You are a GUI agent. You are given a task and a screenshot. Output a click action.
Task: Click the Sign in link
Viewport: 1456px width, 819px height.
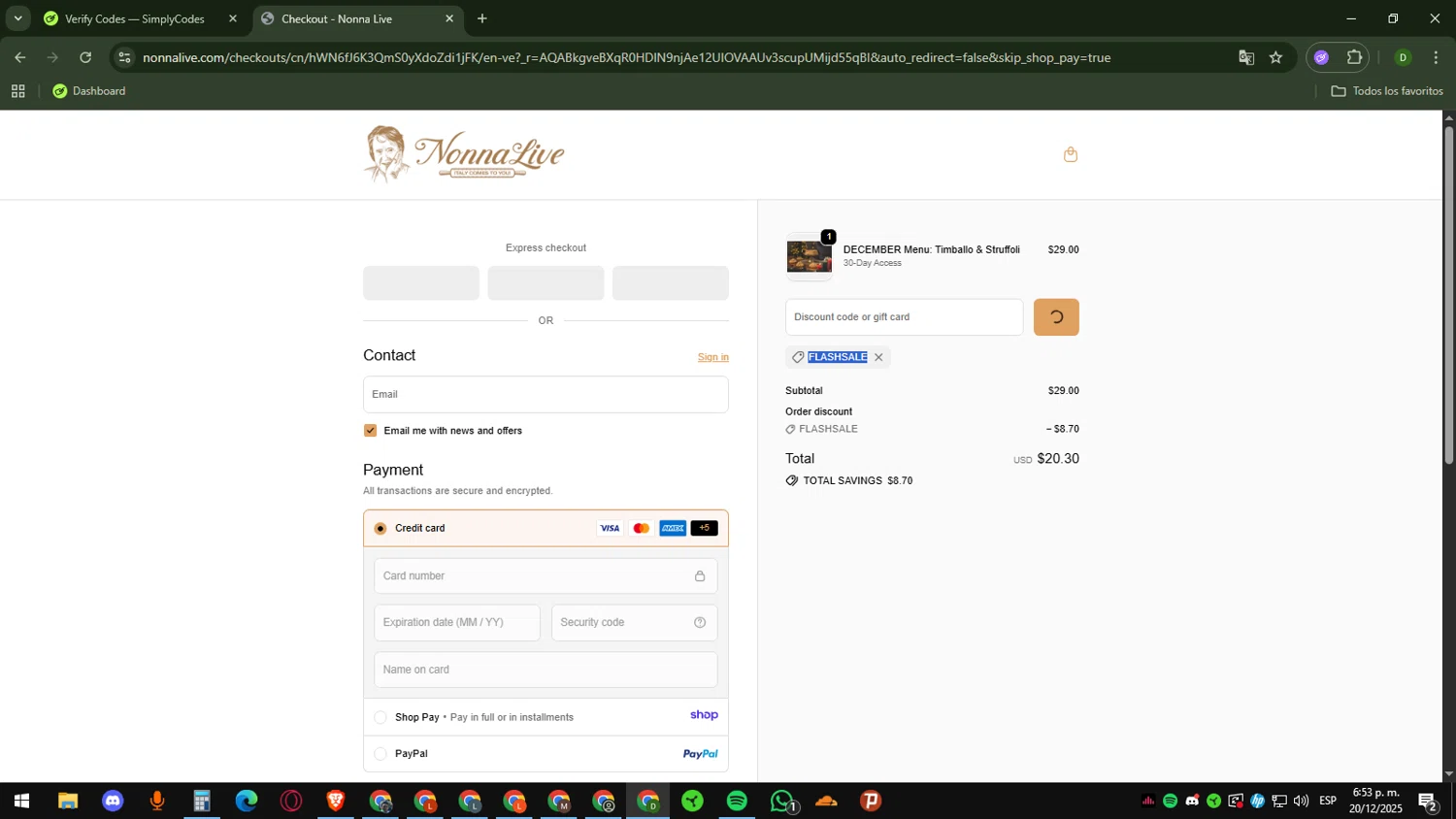click(x=712, y=357)
